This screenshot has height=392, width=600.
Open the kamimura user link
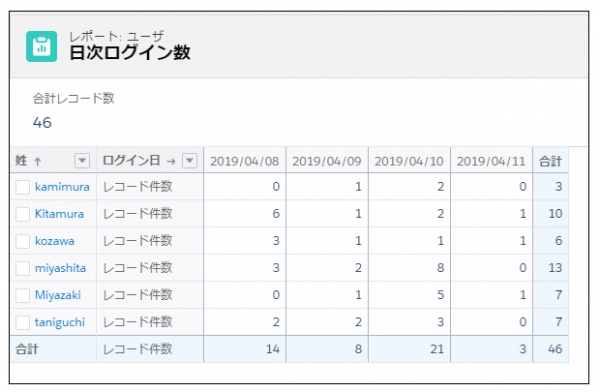62,187
